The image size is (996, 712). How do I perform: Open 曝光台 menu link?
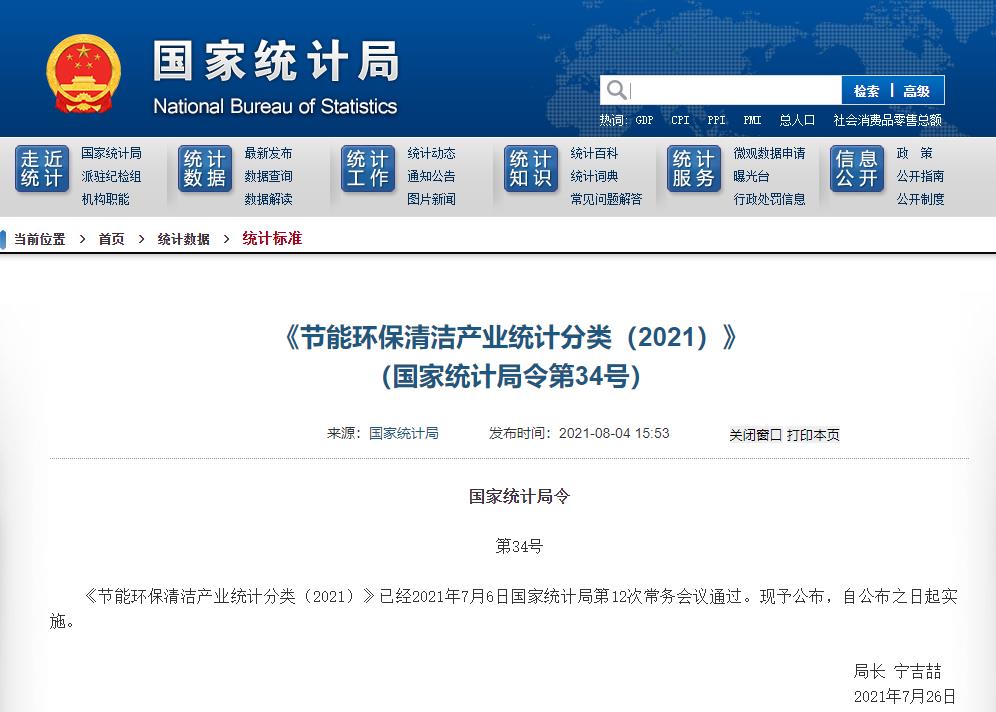tap(751, 176)
